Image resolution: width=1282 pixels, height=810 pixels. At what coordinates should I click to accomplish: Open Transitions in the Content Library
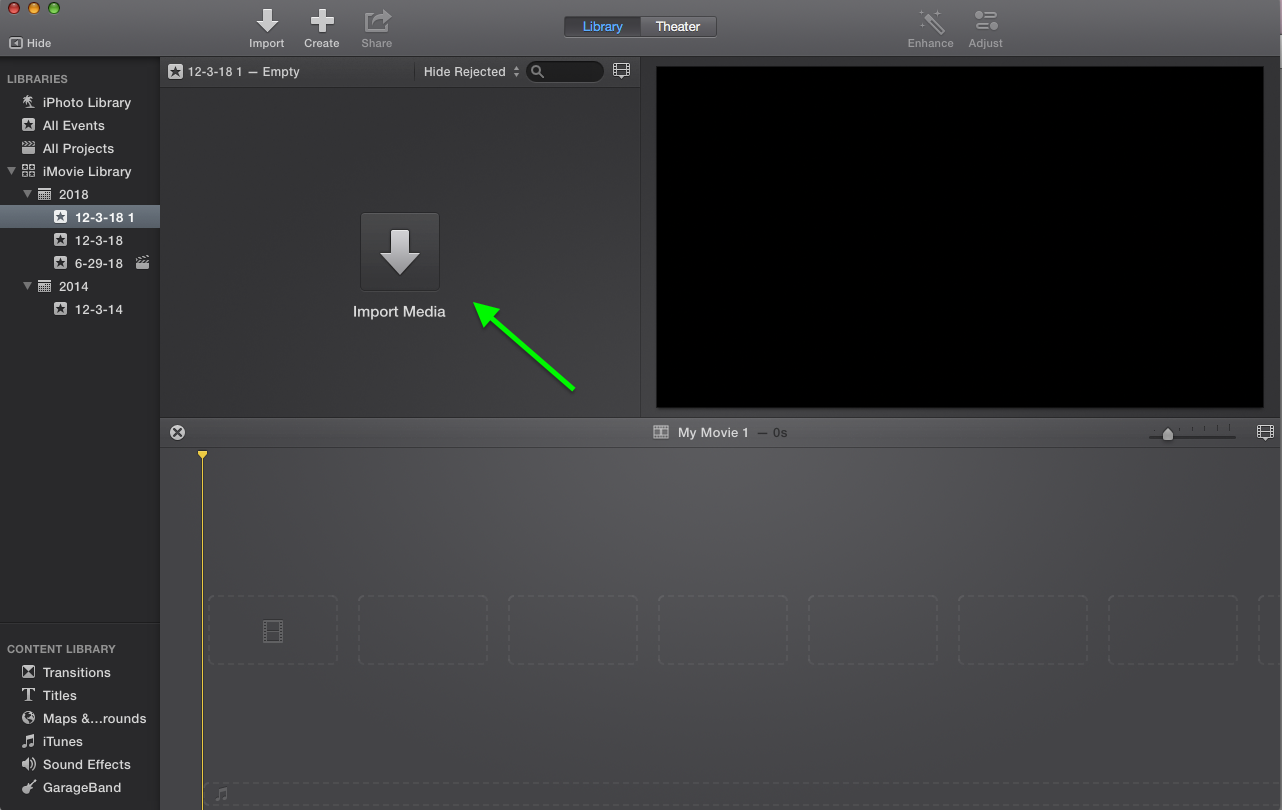click(76, 672)
